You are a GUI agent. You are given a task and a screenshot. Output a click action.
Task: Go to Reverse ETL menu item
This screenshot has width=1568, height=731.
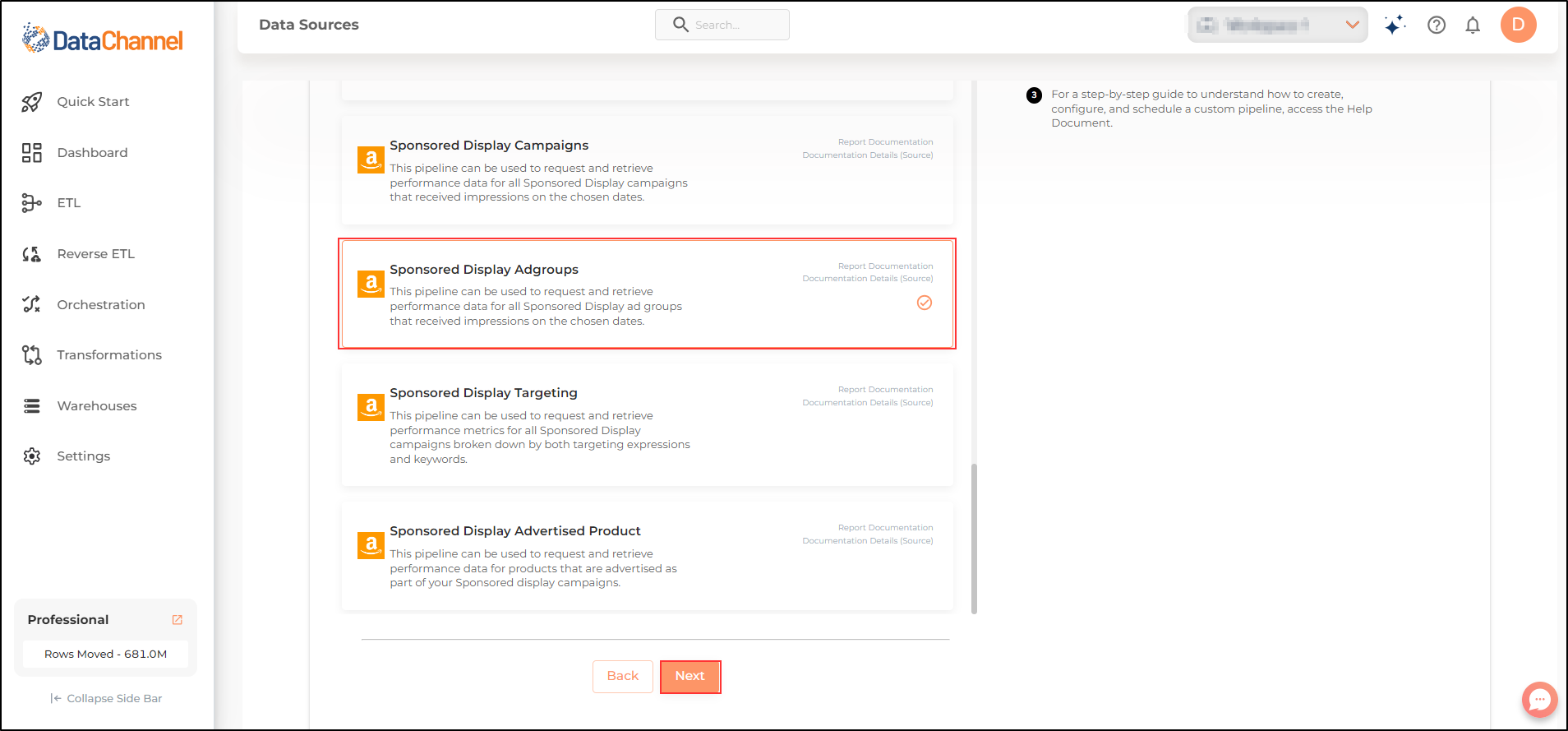(x=95, y=254)
